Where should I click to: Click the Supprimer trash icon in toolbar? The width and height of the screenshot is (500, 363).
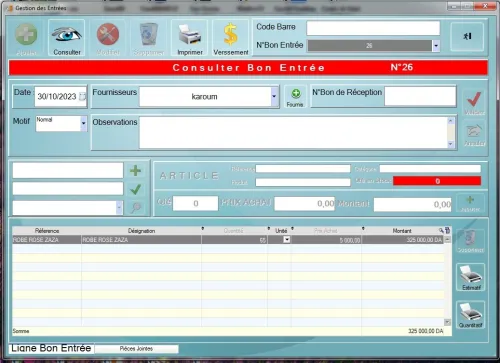148,34
